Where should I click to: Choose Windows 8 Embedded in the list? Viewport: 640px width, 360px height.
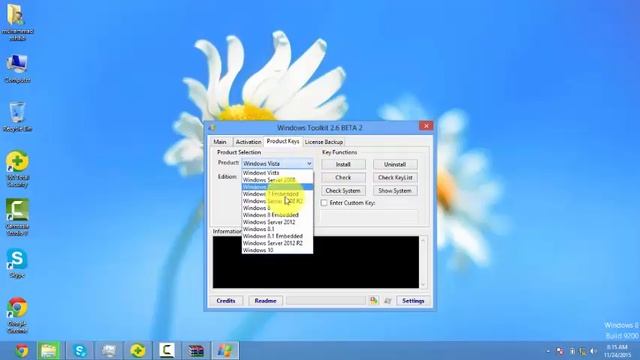pyautogui.click(x=277, y=215)
